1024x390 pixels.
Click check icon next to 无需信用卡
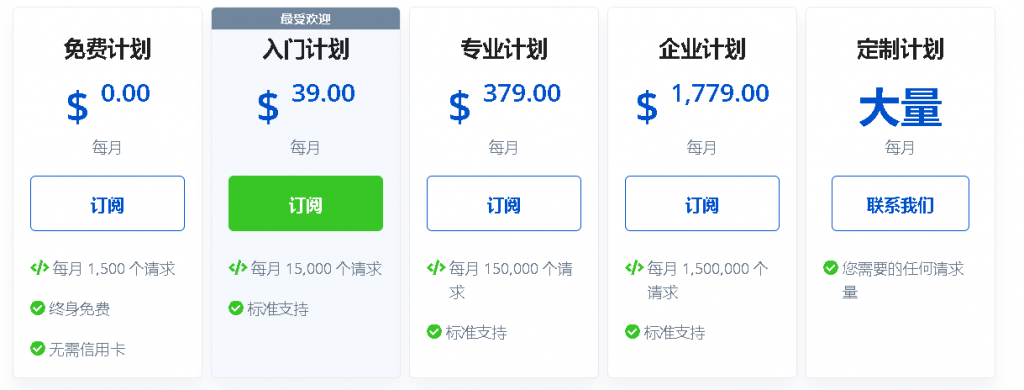(37, 349)
